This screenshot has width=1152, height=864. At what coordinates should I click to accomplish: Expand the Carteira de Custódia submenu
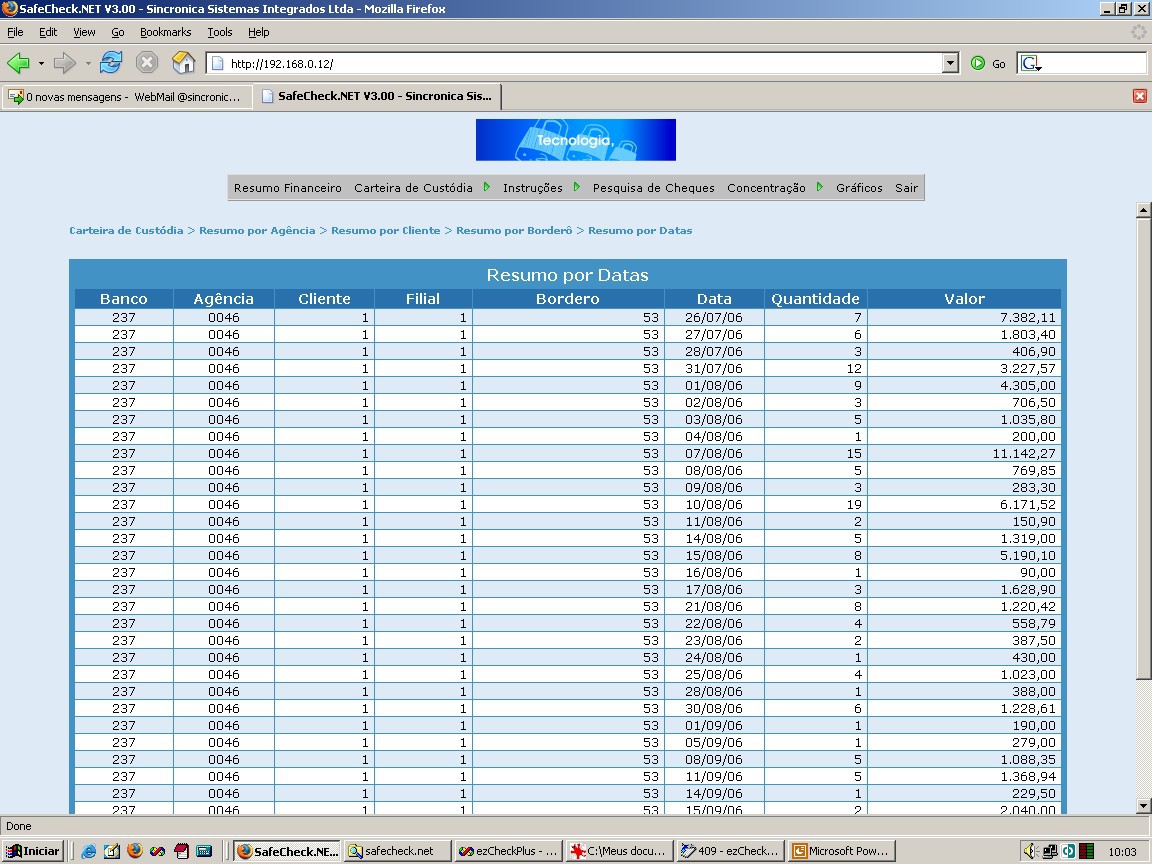coord(486,187)
